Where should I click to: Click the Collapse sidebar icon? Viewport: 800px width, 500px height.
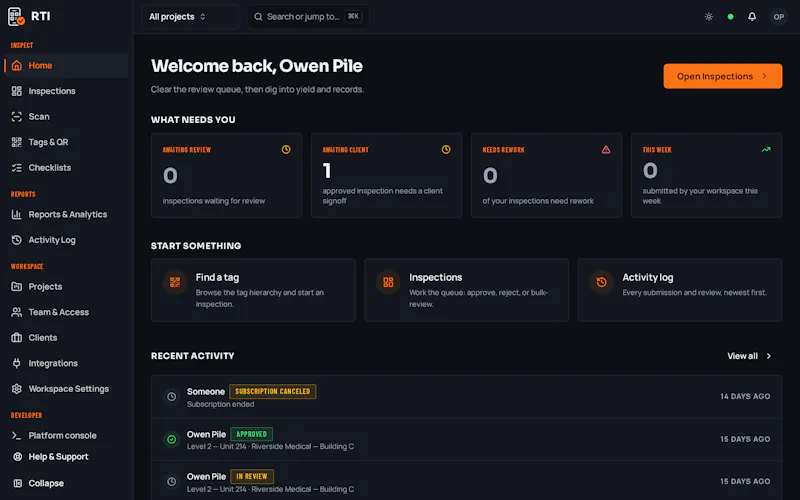click(x=17, y=483)
